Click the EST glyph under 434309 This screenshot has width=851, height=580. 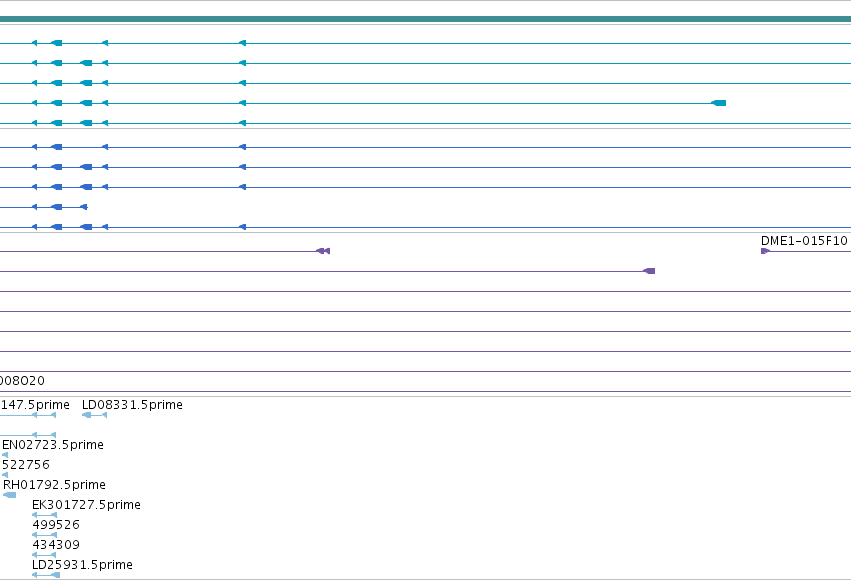click(x=44, y=555)
